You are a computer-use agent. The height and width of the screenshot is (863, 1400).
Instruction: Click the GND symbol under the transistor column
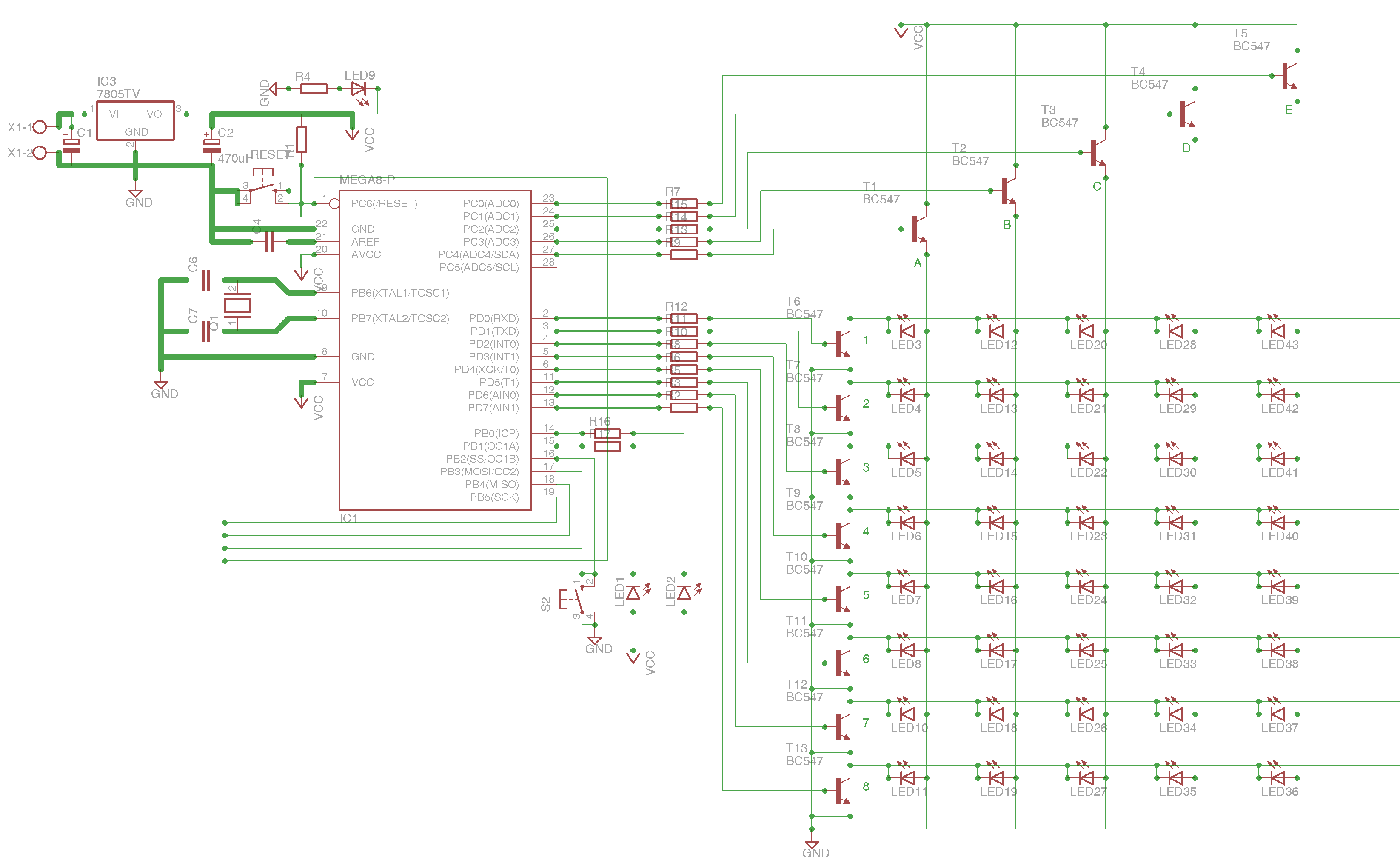click(x=811, y=845)
